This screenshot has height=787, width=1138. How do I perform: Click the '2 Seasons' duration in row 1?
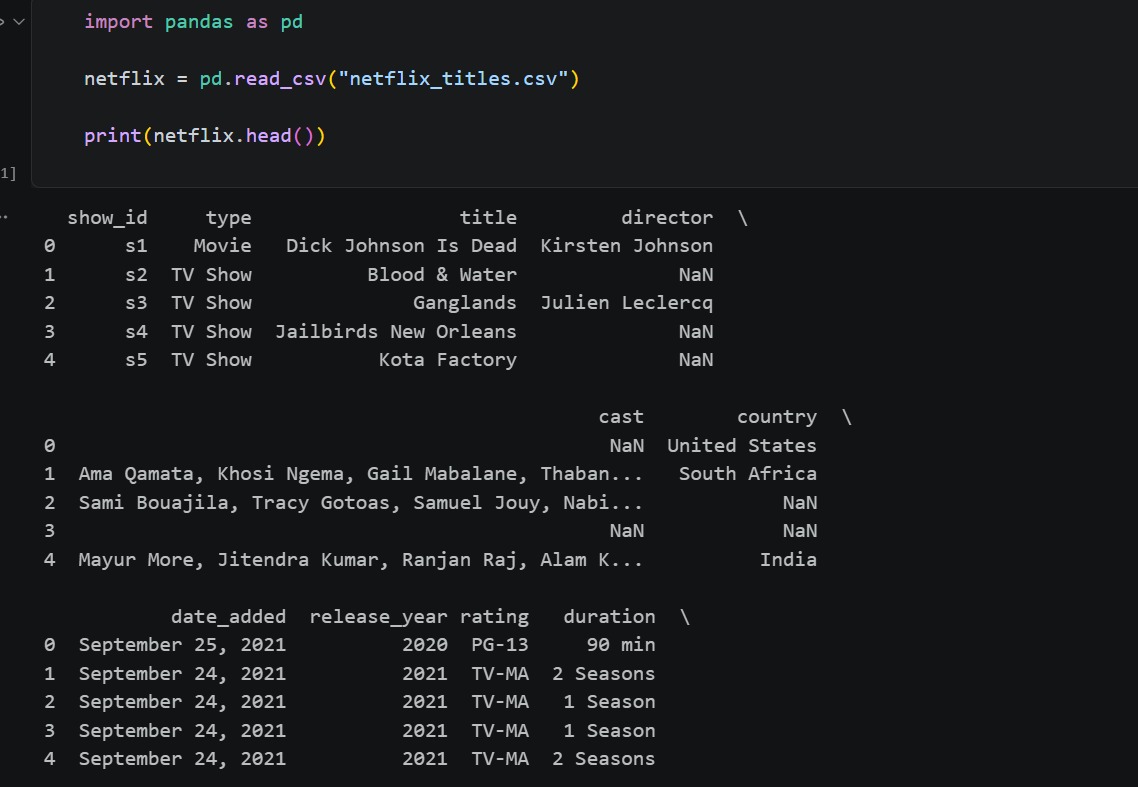[603, 674]
